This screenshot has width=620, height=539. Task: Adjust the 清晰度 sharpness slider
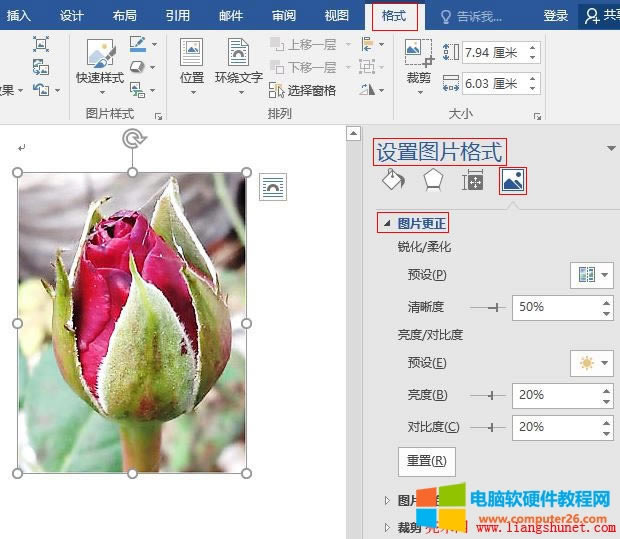point(490,307)
